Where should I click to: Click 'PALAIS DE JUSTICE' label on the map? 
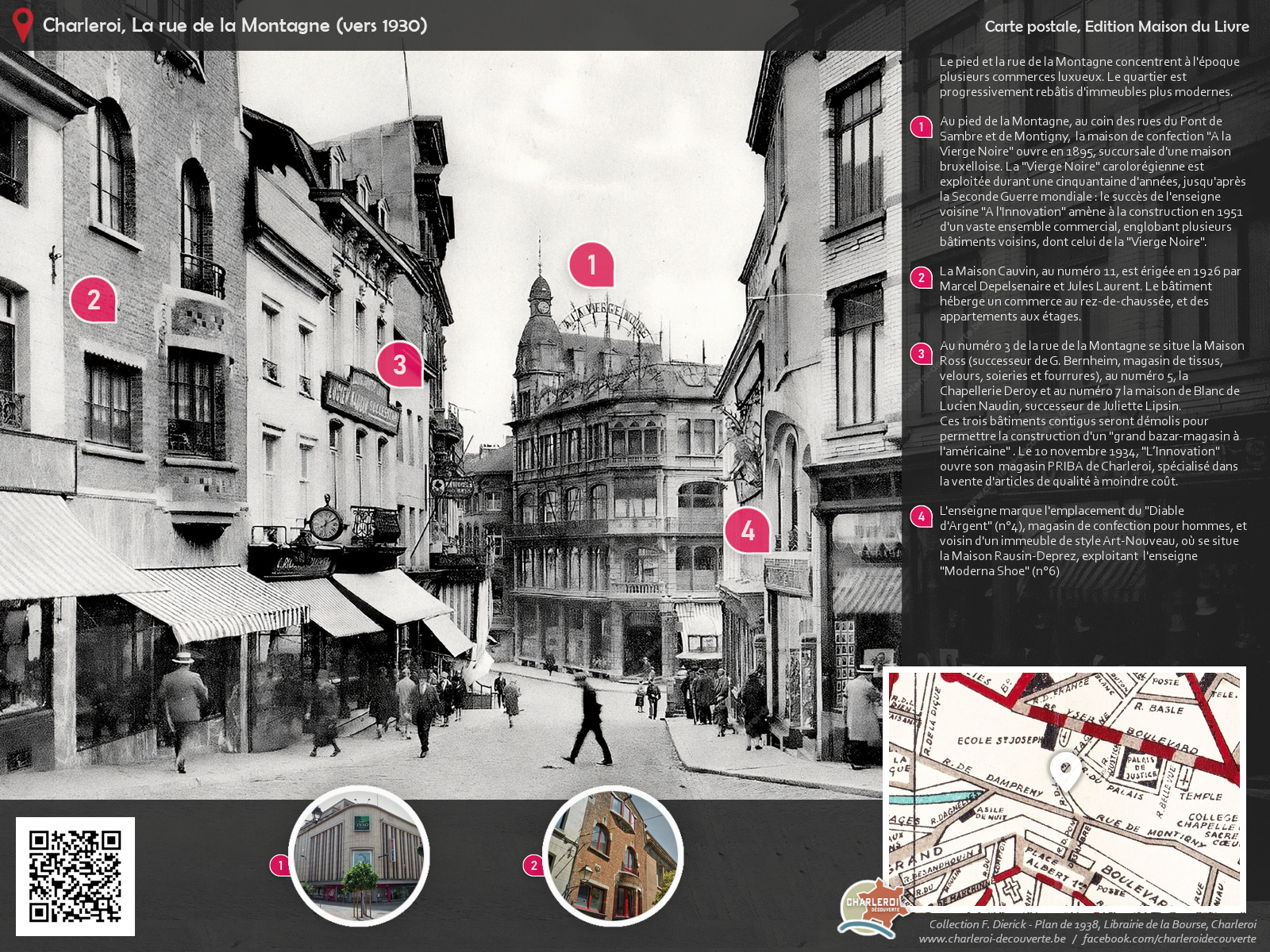[x=1140, y=767]
